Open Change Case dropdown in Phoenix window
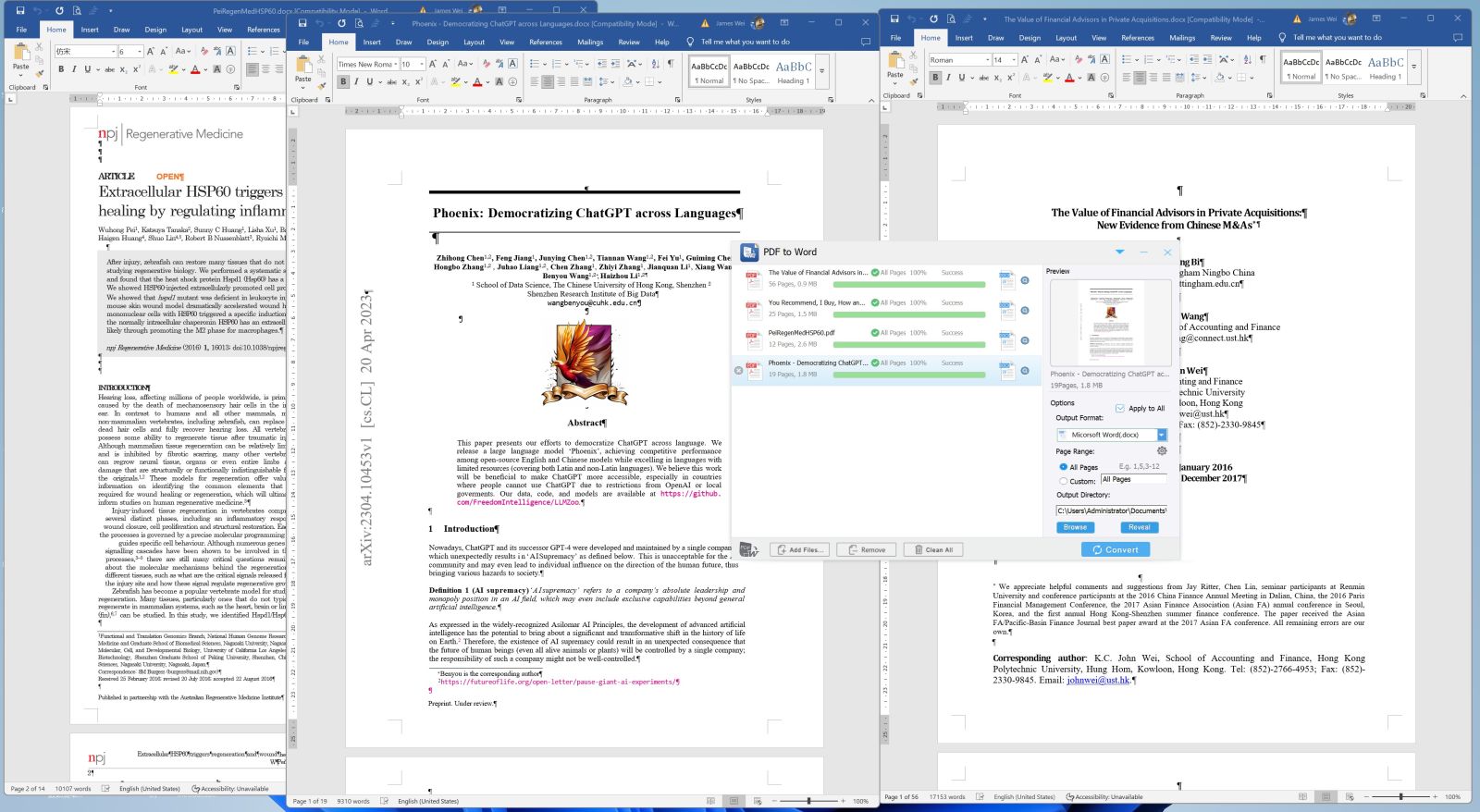 tap(465, 64)
